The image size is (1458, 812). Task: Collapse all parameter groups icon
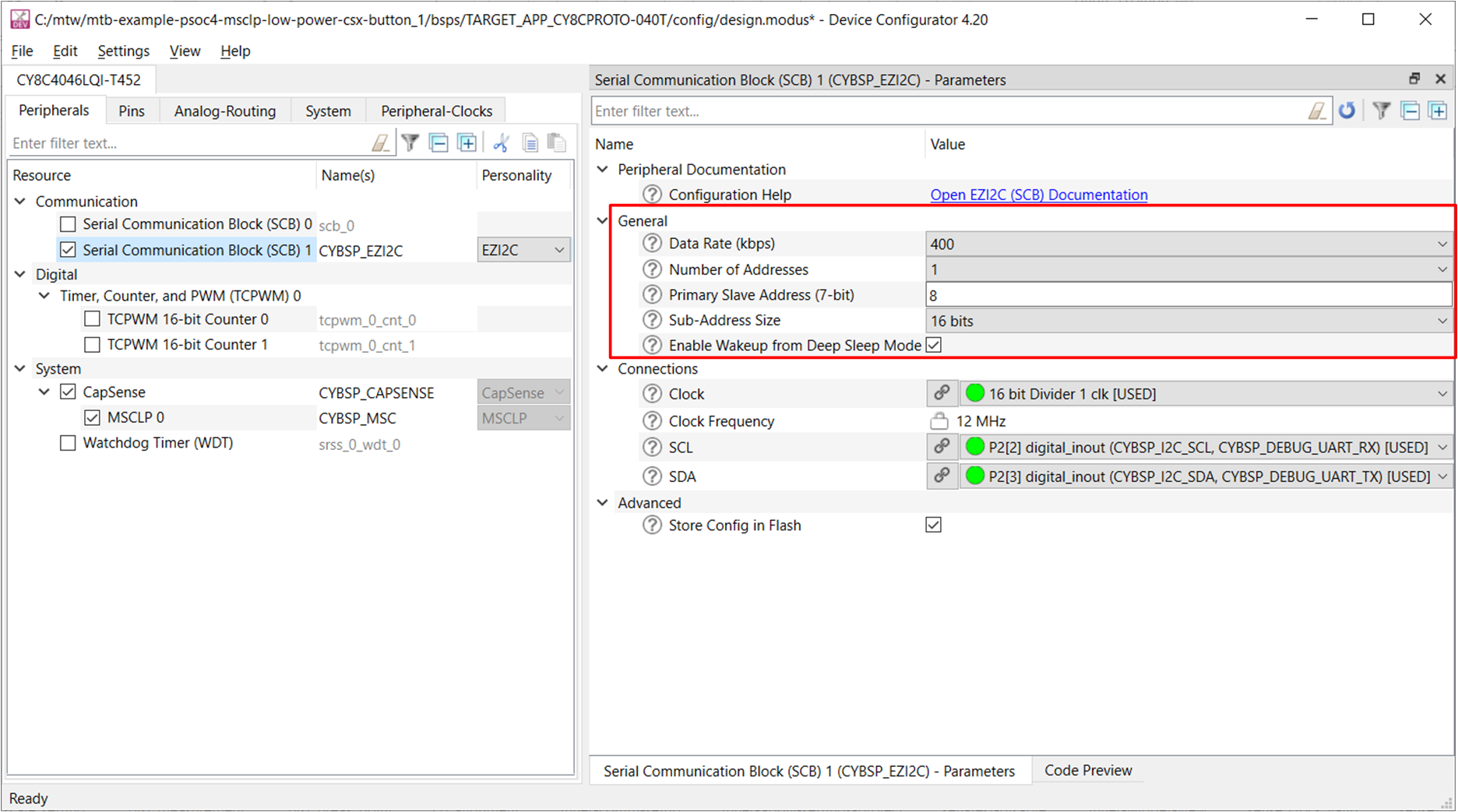(x=1410, y=111)
